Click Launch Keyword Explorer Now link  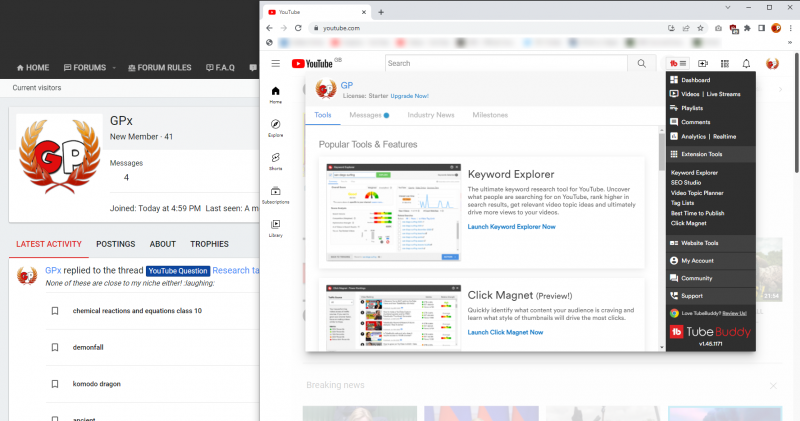click(512, 227)
